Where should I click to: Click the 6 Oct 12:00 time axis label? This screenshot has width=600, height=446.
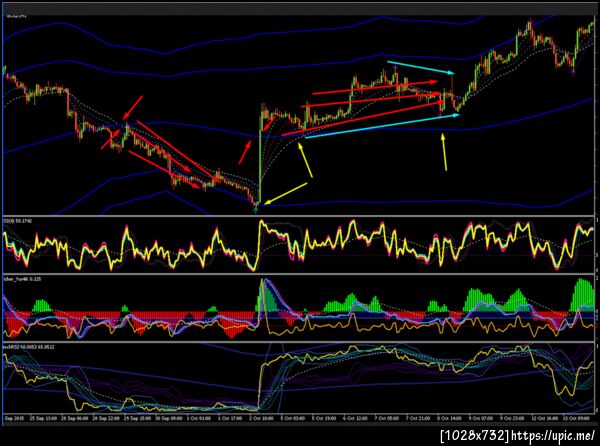click(x=356, y=418)
